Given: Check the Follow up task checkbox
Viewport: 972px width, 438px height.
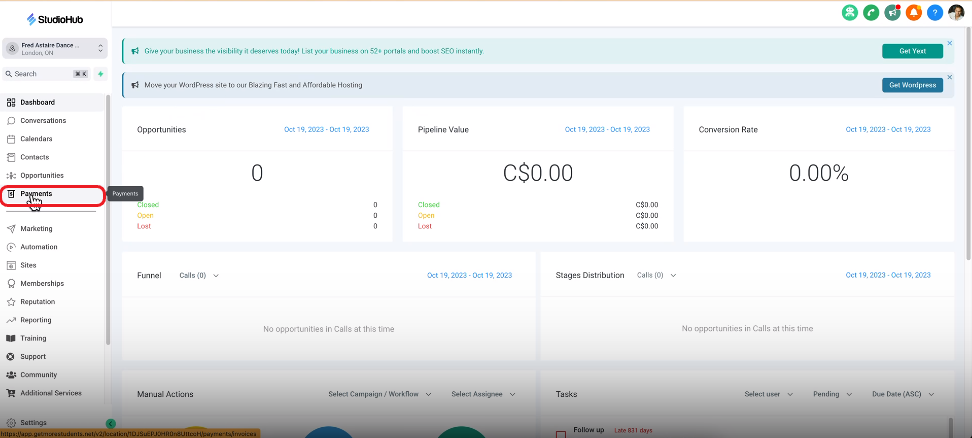Looking at the screenshot, I should [x=560, y=434].
